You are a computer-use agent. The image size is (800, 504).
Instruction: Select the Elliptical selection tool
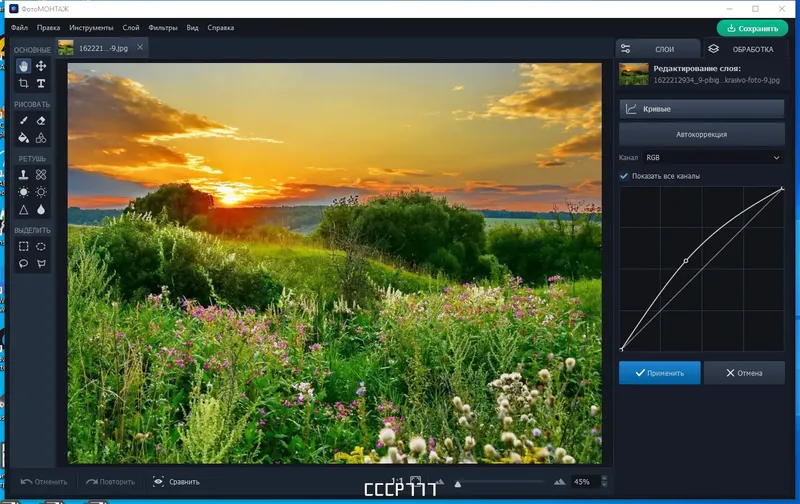point(41,246)
